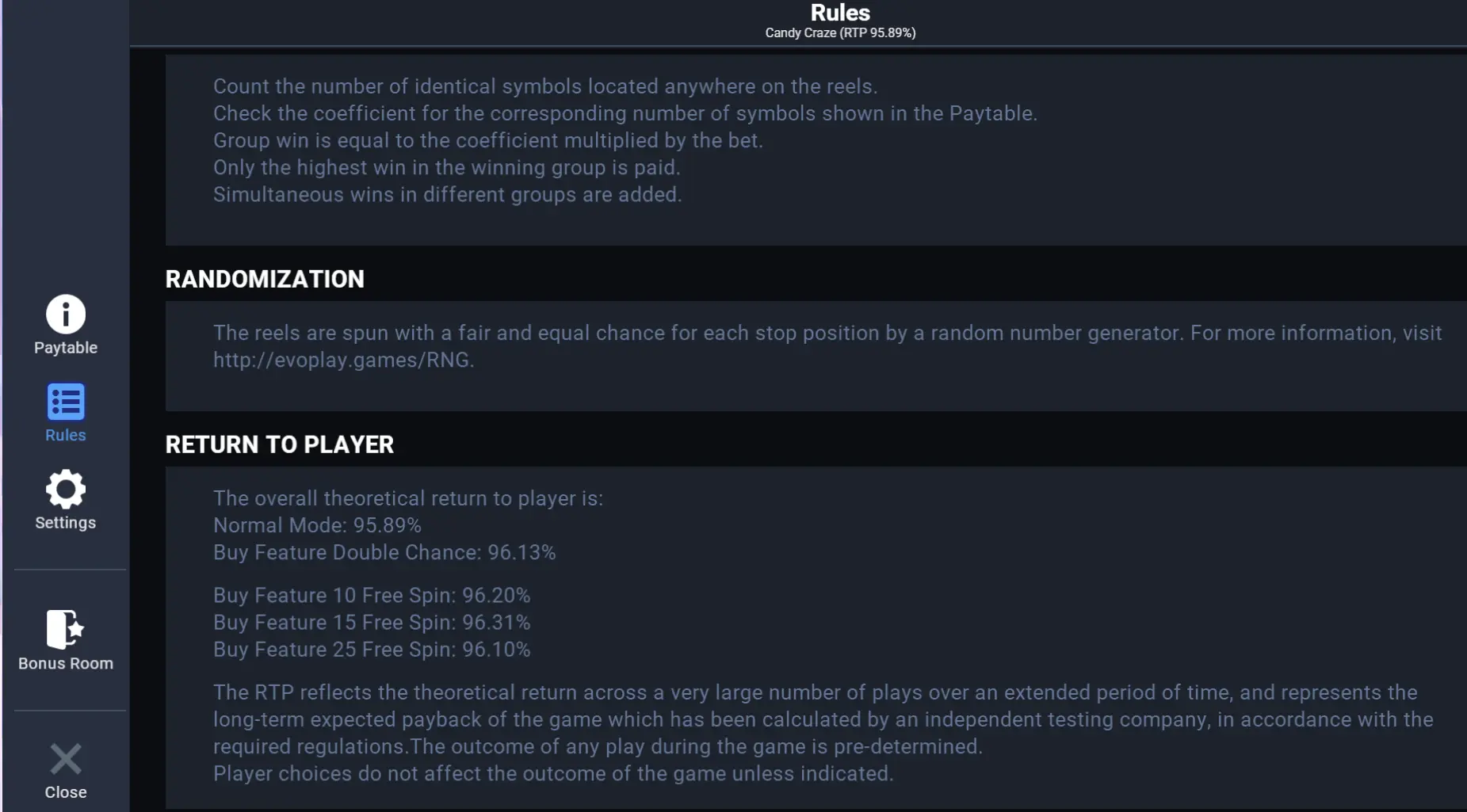
Task: Open the evoplay.games/RNG link
Action: [343, 360]
